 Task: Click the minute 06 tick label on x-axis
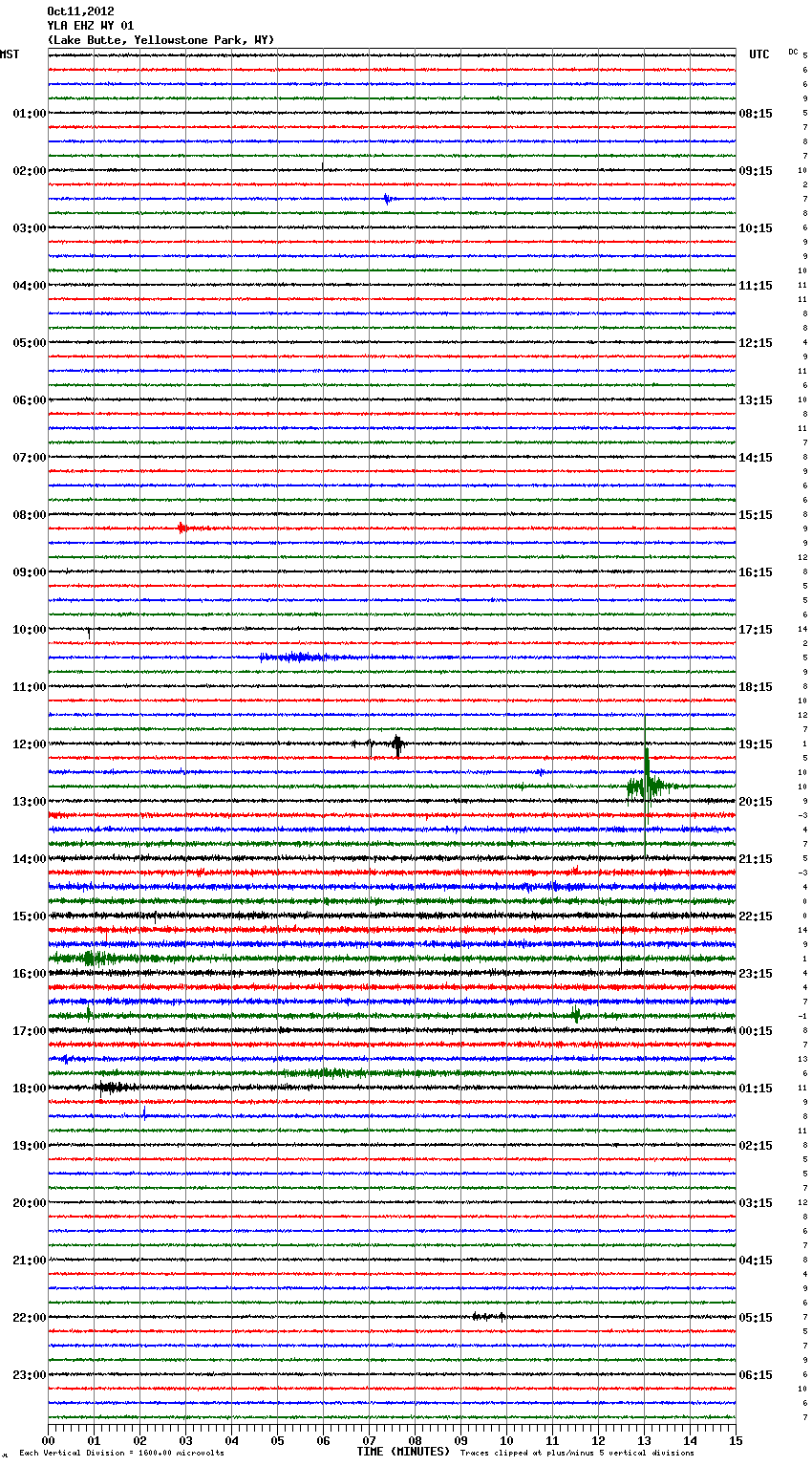point(323,1440)
